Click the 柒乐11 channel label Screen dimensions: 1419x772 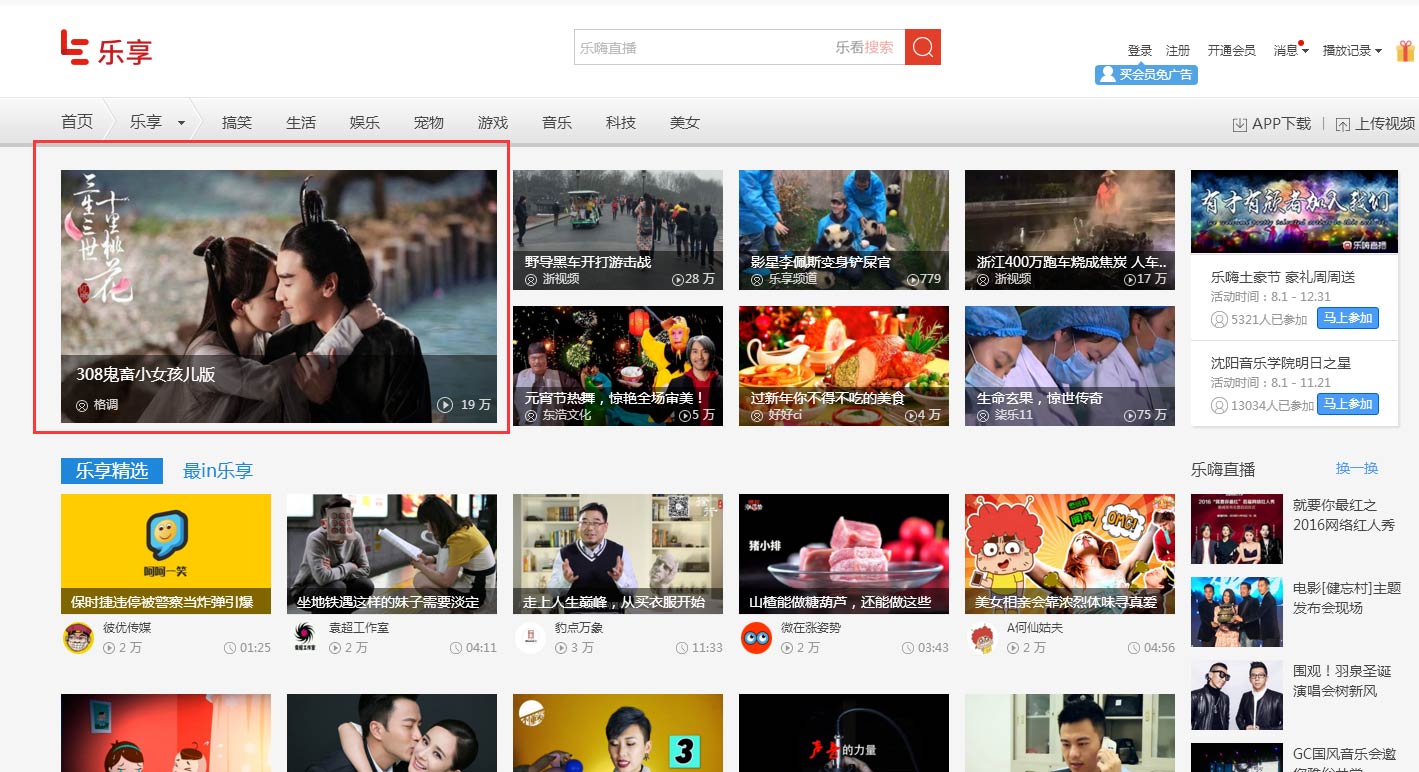1013,415
